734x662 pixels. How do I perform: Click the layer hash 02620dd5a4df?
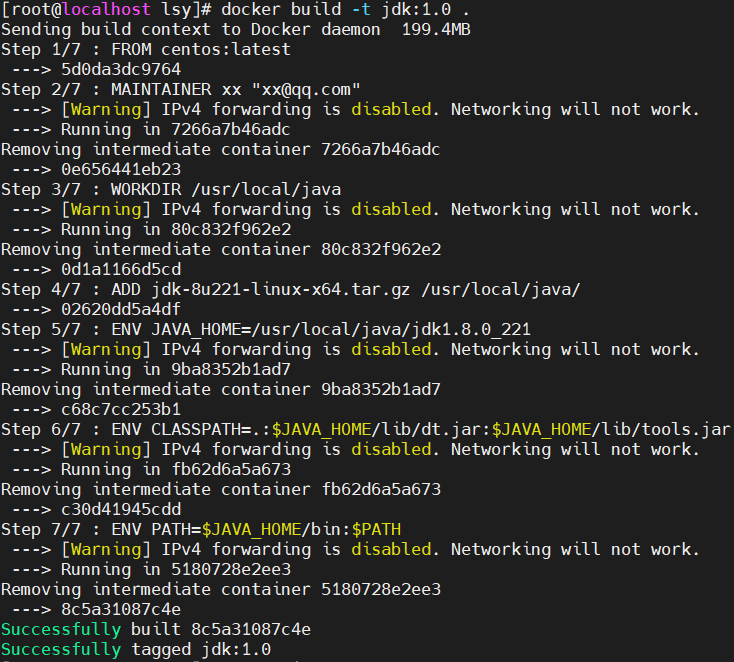[x=121, y=309]
